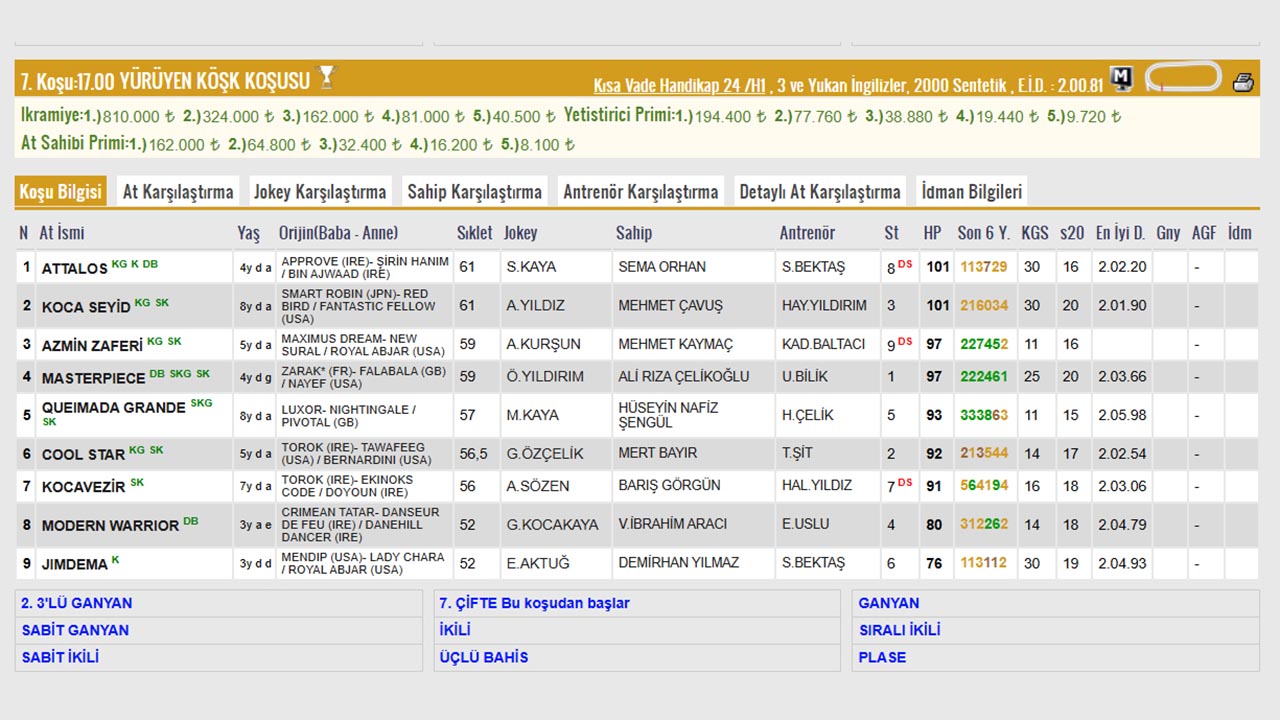Select the İdman Bilgileri tab
1280x720 pixels.
point(971,192)
